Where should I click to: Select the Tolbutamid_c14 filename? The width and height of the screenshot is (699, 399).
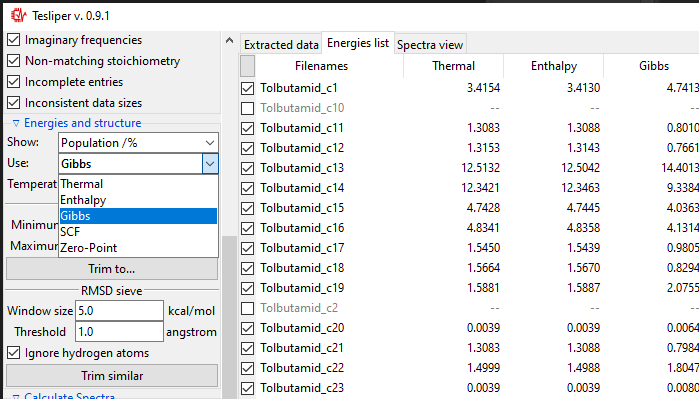click(302, 188)
